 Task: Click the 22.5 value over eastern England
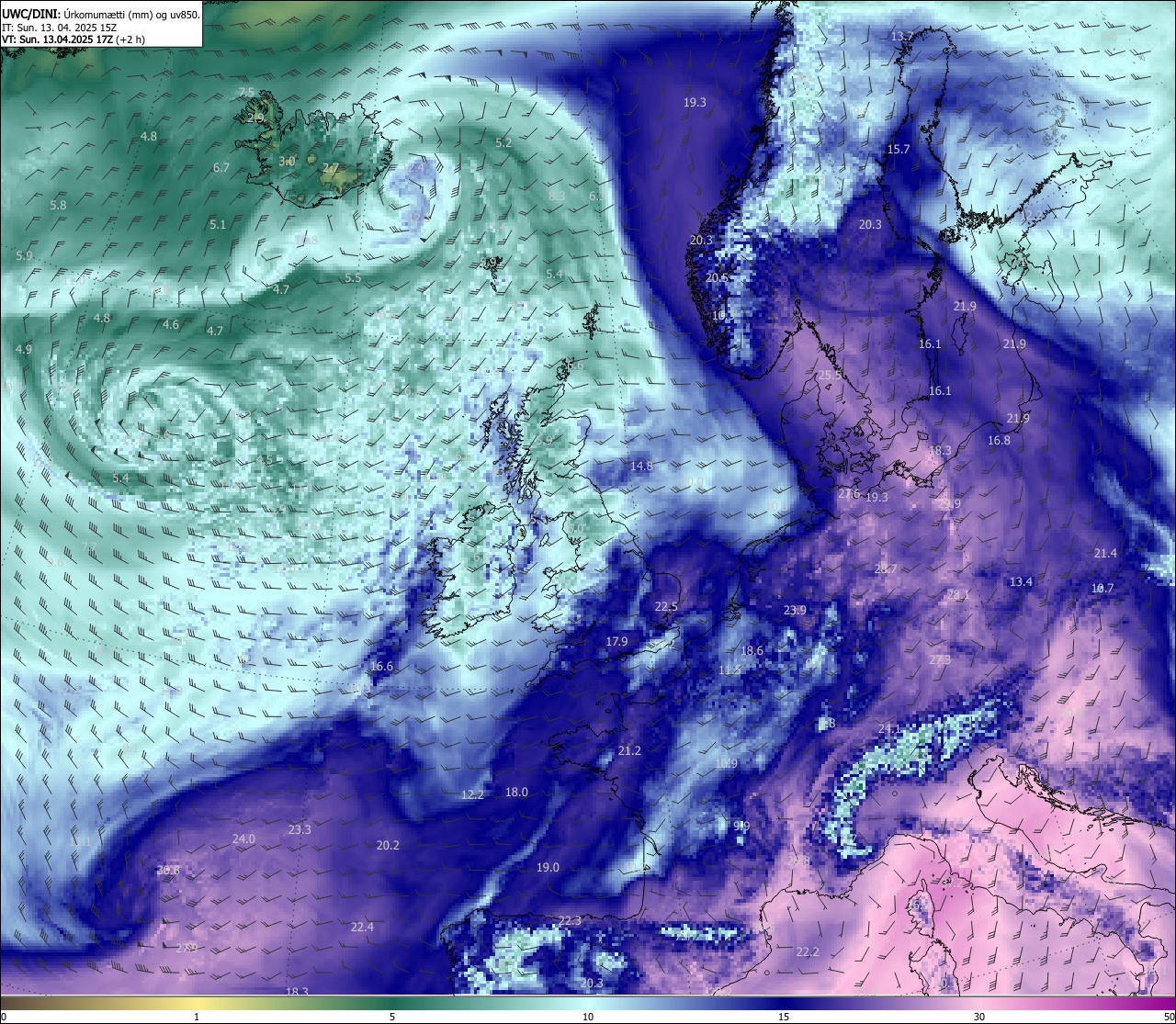coord(666,607)
